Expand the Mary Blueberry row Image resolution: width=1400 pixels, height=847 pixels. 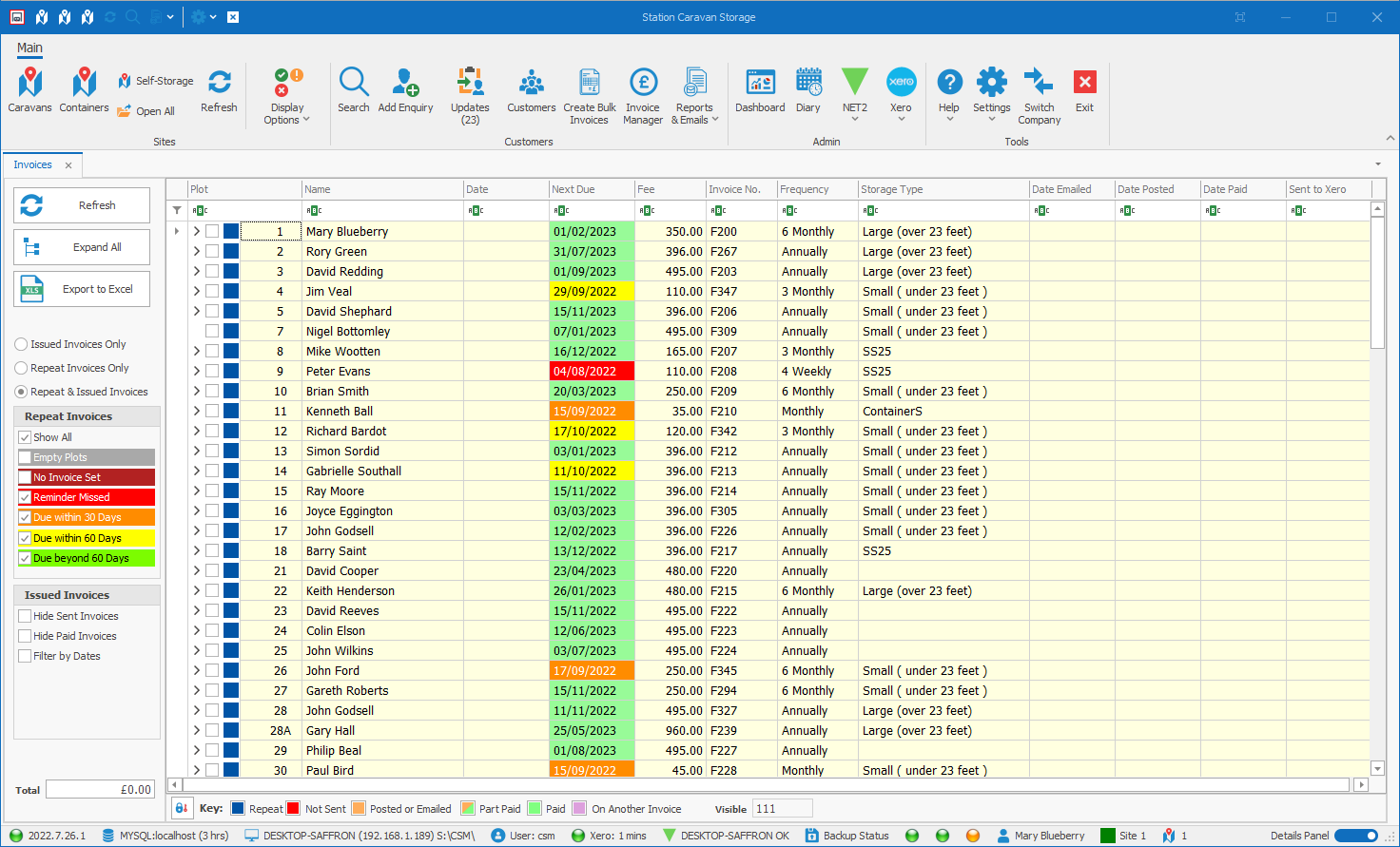pos(197,231)
